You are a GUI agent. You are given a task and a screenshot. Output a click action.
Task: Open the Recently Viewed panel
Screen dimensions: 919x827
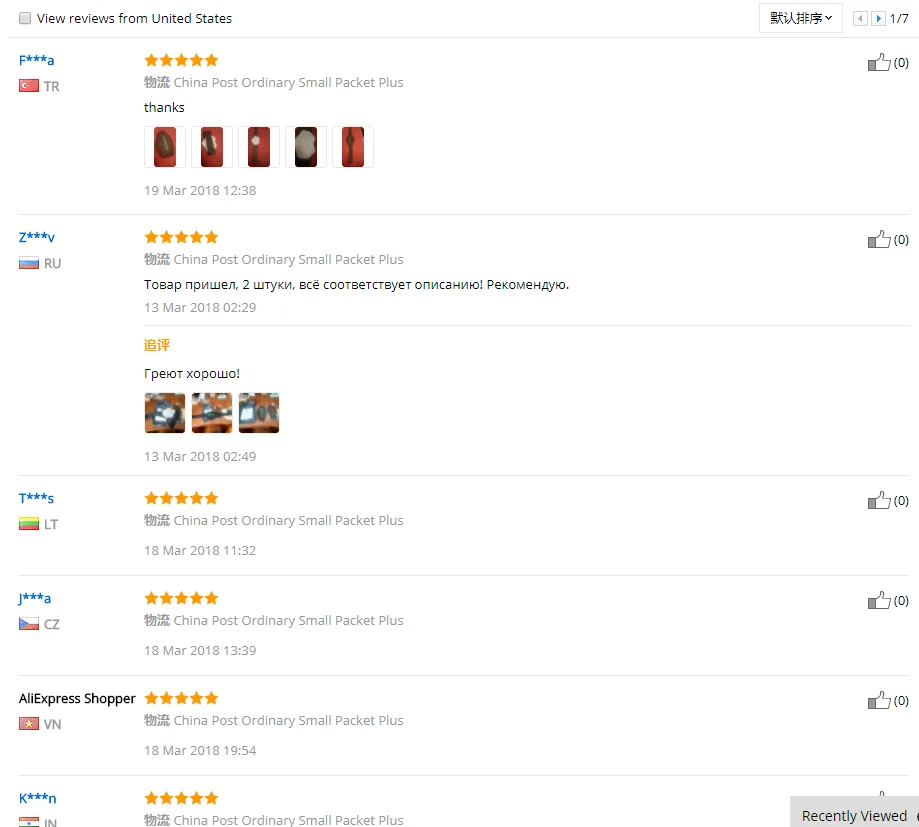[854, 815]
